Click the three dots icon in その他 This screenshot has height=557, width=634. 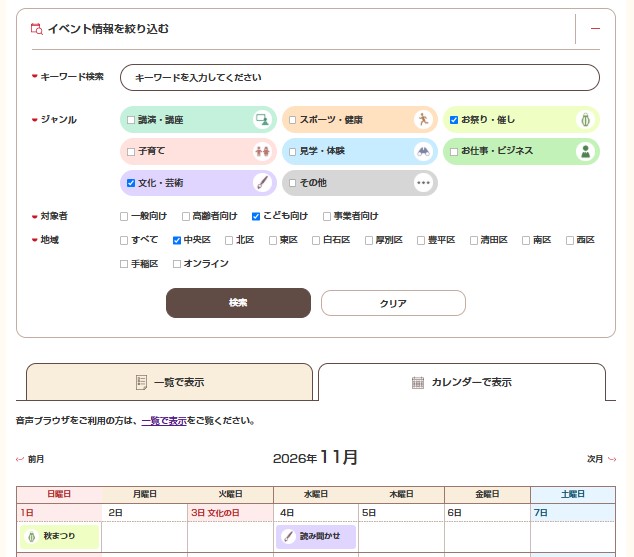[x=423, y=183]
